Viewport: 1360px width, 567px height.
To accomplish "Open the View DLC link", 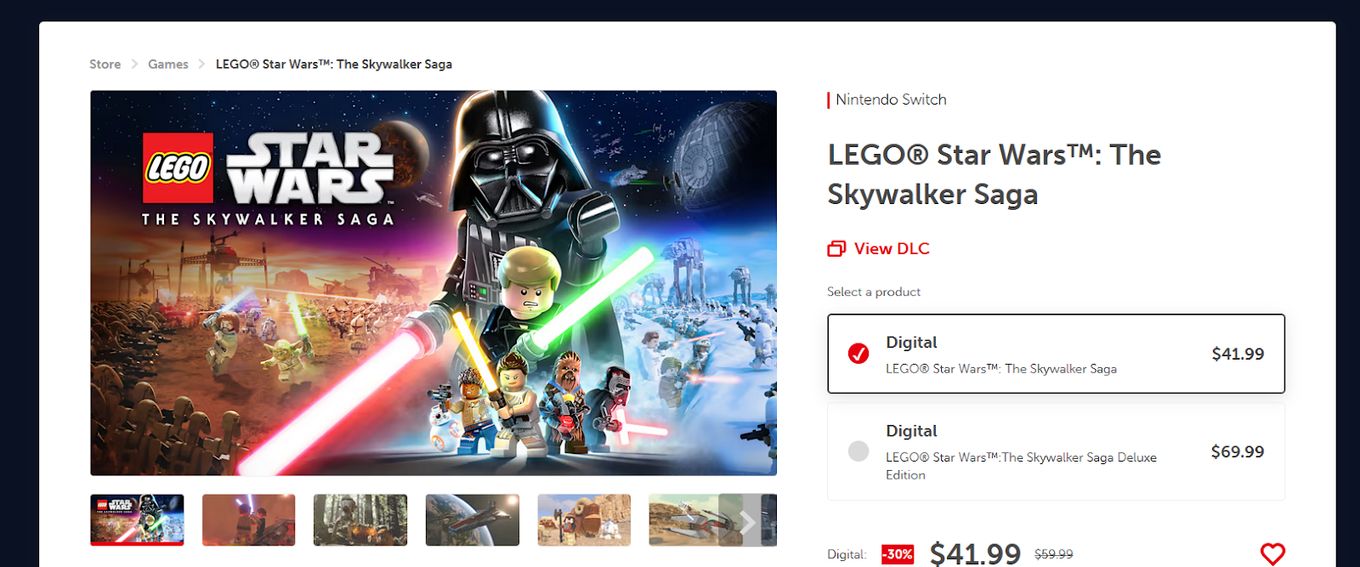I will [879, 249].
